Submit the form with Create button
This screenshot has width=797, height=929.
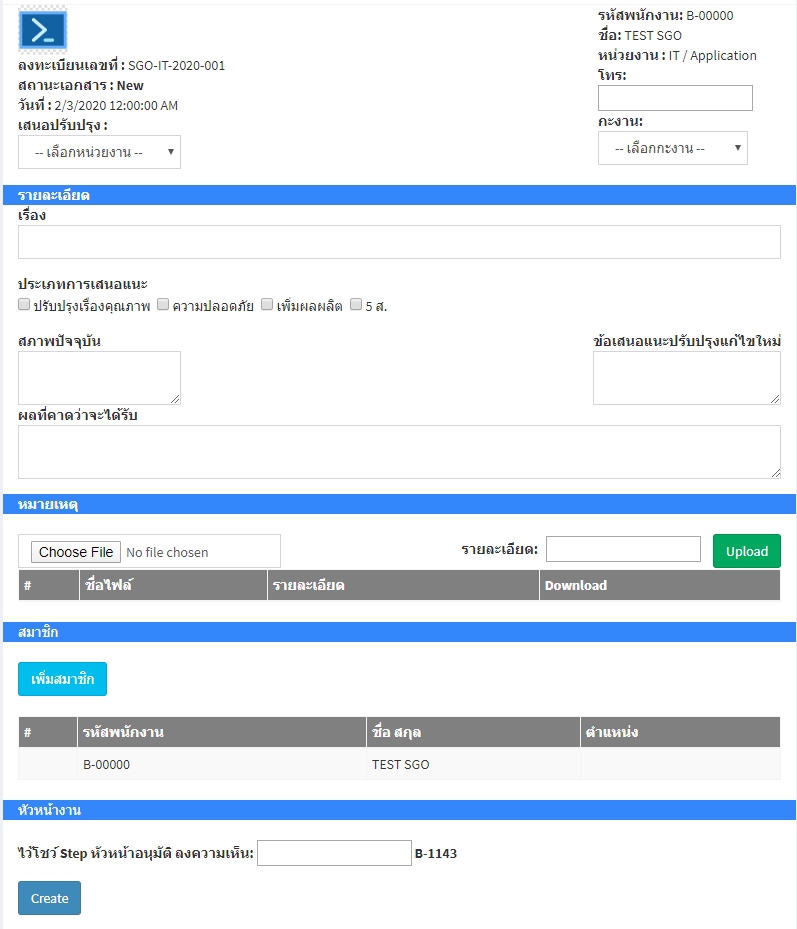coord(49,898)
